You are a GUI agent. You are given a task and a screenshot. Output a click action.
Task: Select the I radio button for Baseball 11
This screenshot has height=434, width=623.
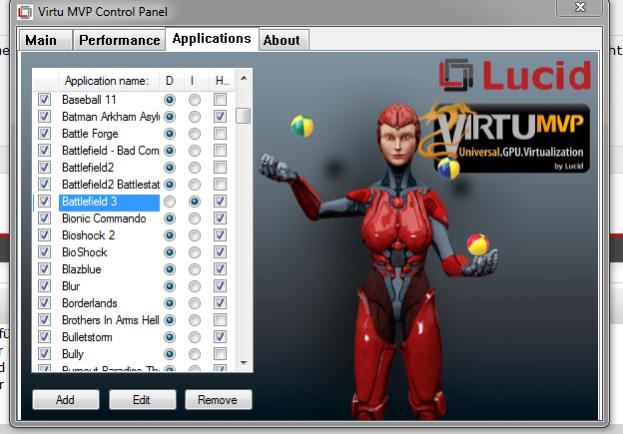click(x=195, y=100)
